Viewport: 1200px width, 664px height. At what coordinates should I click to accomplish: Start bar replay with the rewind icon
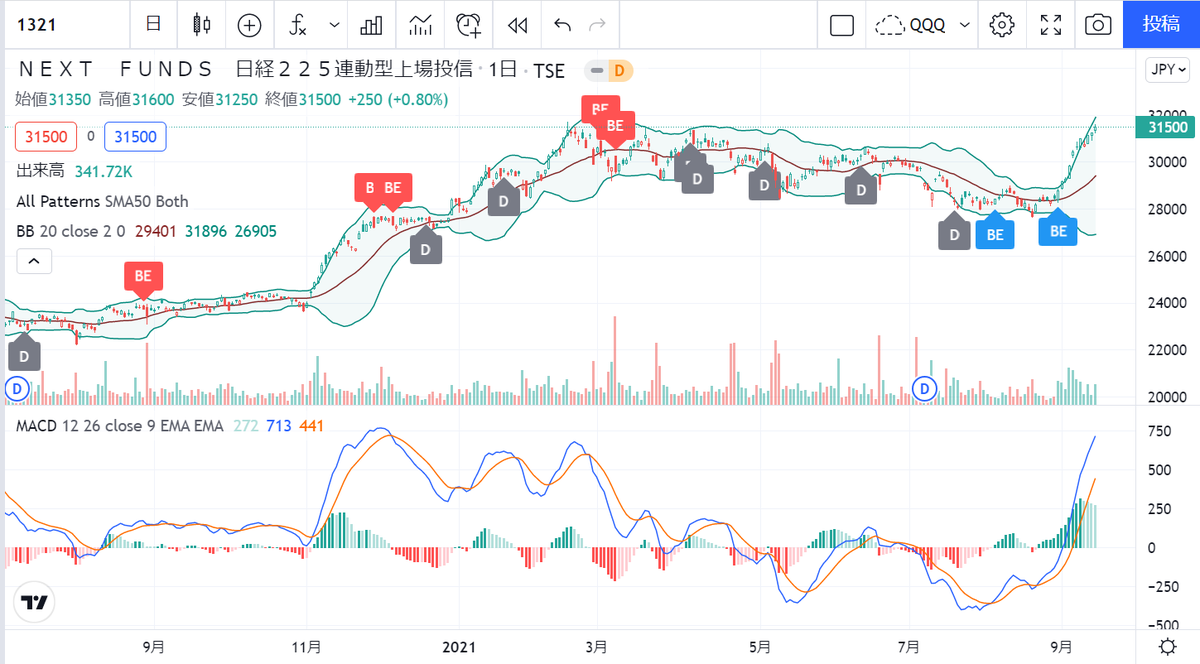(517, 24)
